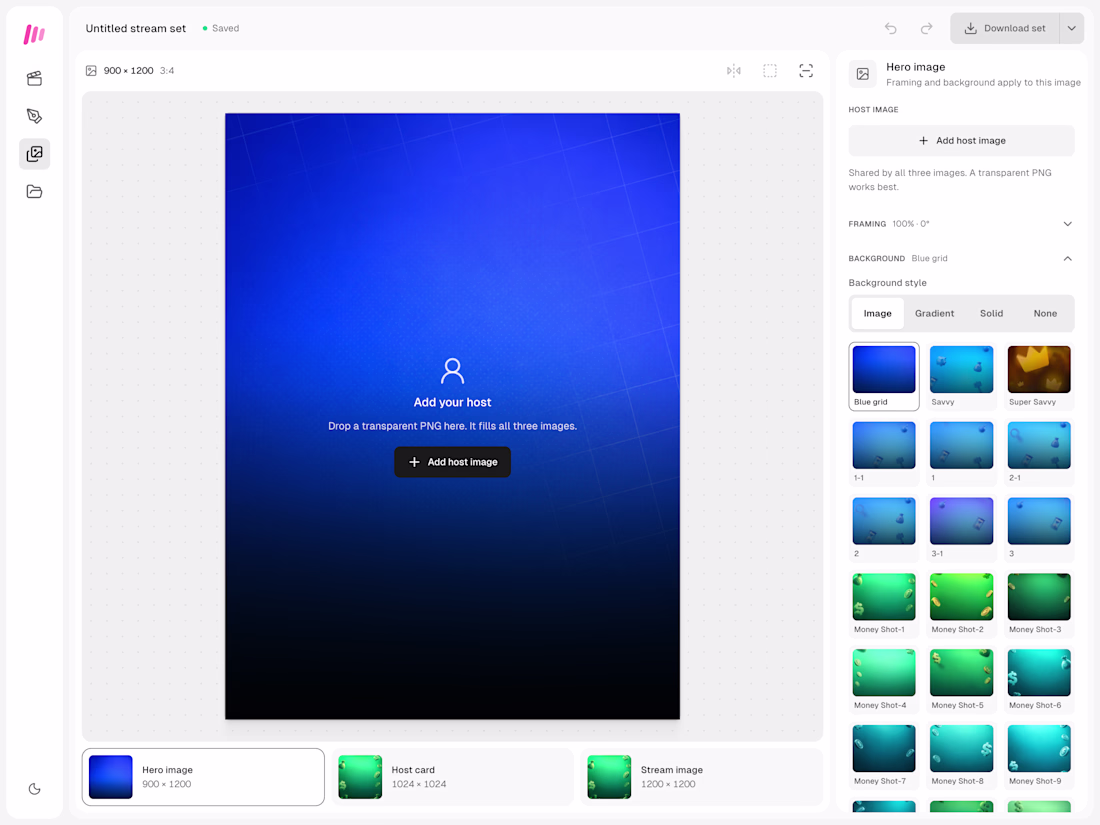
Task: Switch to the Solid background style
Action: 991,314
